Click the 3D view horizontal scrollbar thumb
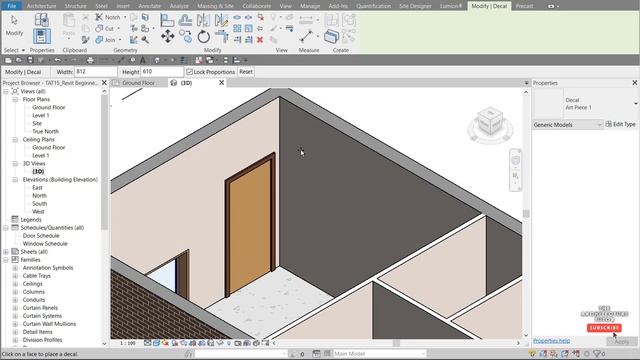The width and height of the screenshot is (640, 360). pos(396,343)
